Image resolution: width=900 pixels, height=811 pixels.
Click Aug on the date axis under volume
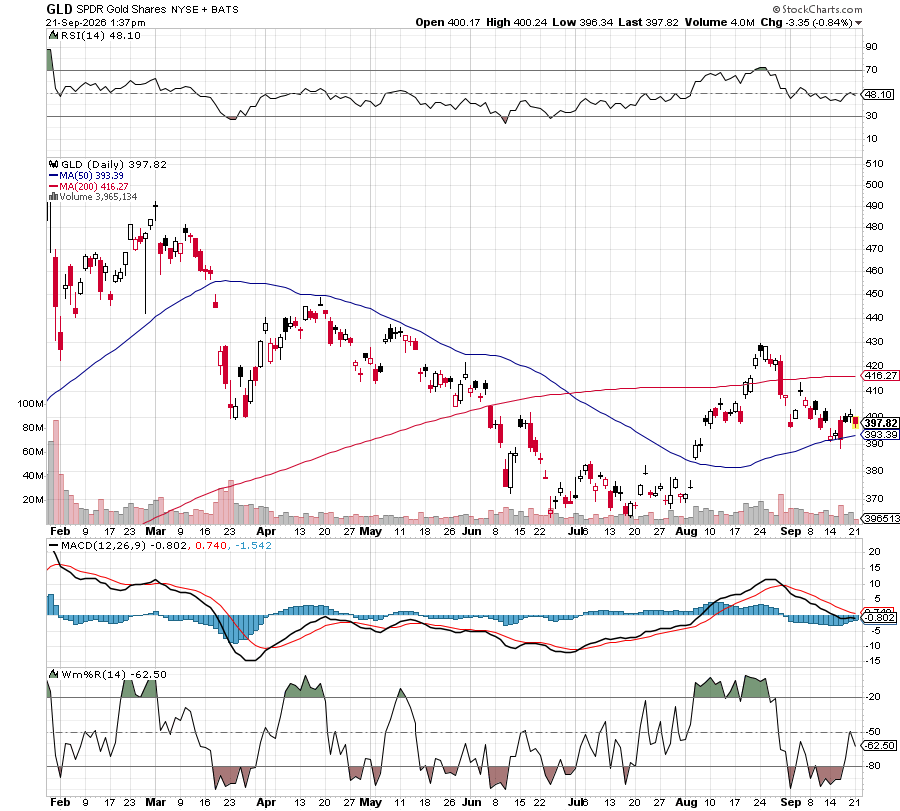pyautogui.click(x=686, y=531)
